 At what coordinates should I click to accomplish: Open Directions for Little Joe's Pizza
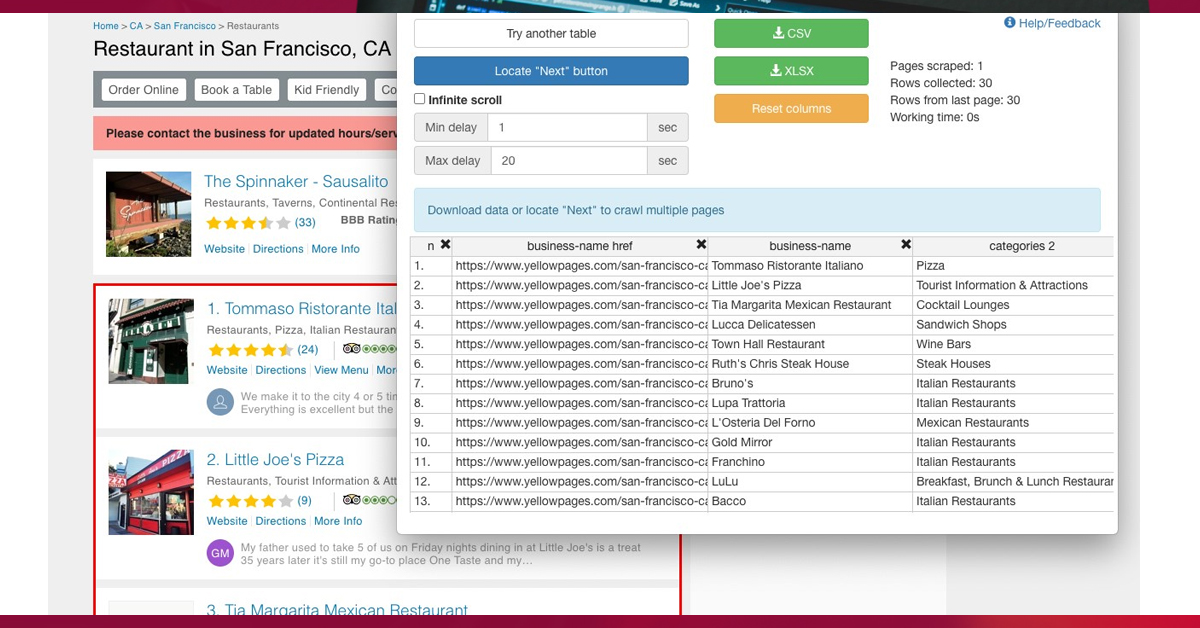pos(281,521)
